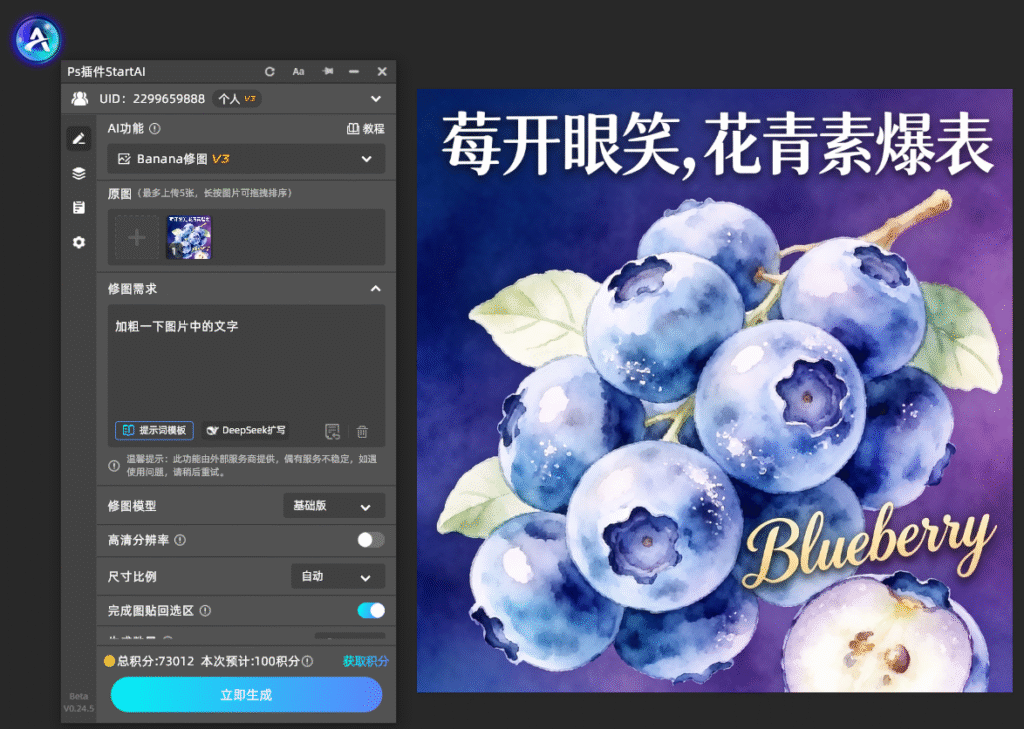Viewport: 1024px width, 729px height.
Task: Click the 总积分:73012 text
Action: coord(155,661)
